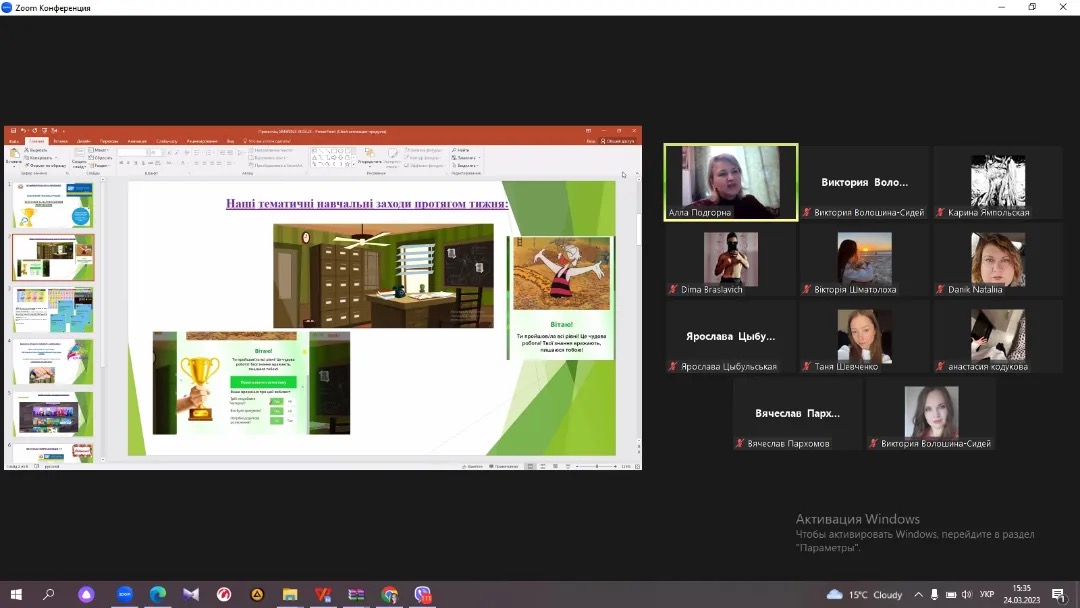This screenshot has height=608, width=1080.
Task: Switch to Google Chrome in the taskbar
Action: click(x=389, y=594)
